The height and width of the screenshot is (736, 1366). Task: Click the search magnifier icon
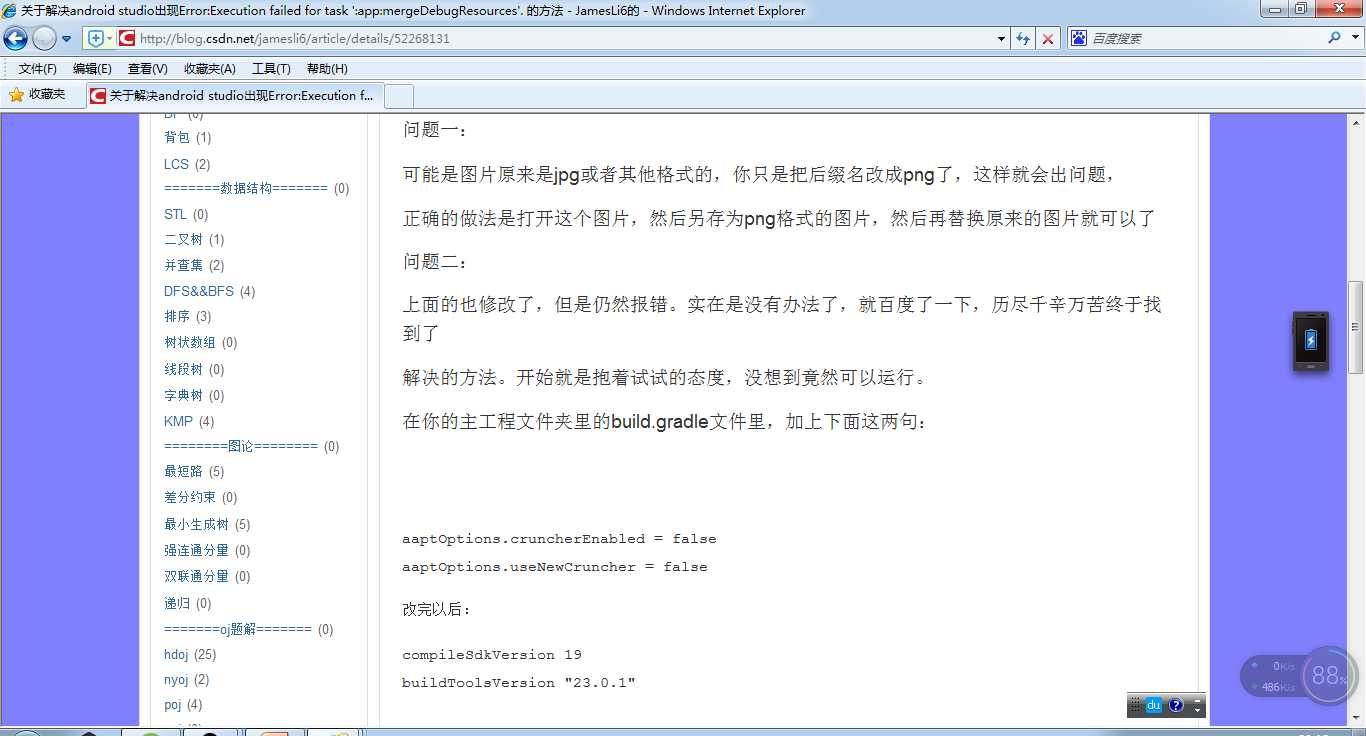click(x=1334, y=38)
